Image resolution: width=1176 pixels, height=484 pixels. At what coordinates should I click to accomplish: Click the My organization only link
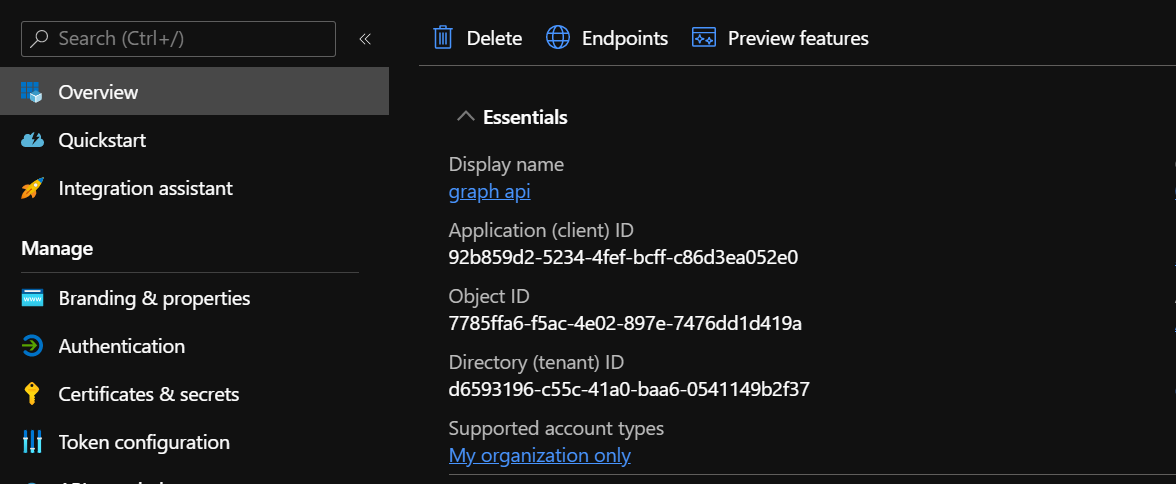[540, 455]
